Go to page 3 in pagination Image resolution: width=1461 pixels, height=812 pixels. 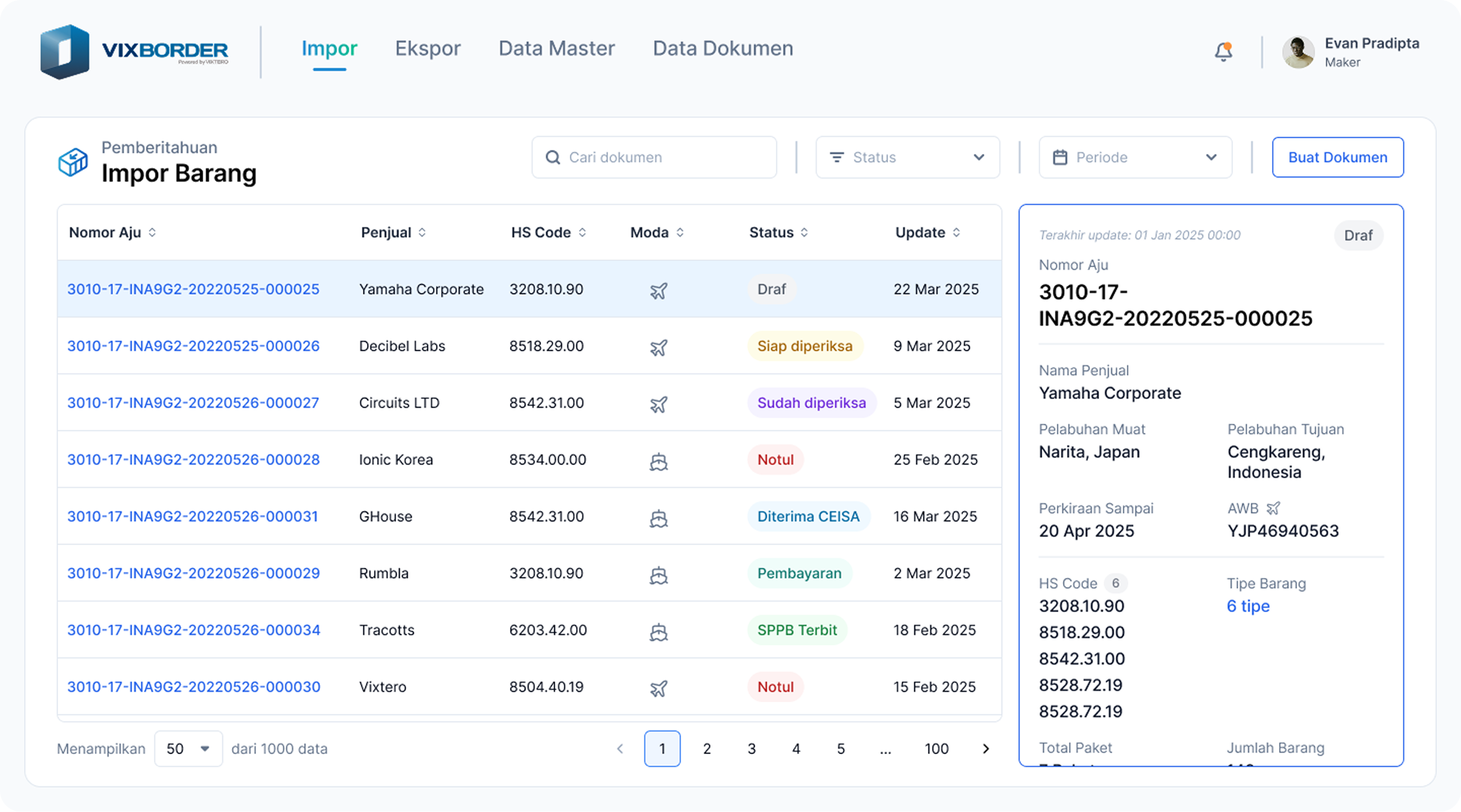[x=751, y=749]
